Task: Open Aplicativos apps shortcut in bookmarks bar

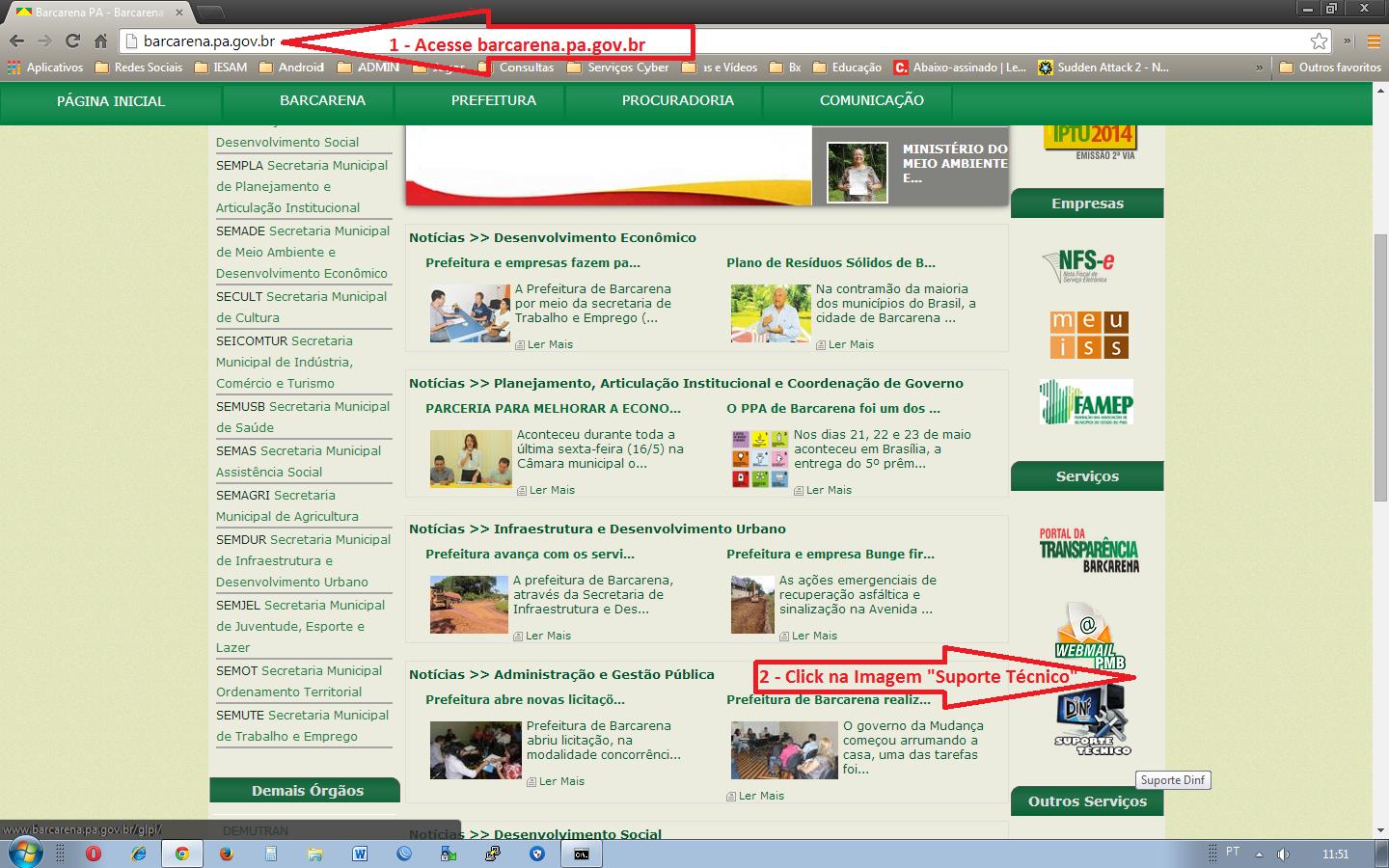Action: (45, 68)
